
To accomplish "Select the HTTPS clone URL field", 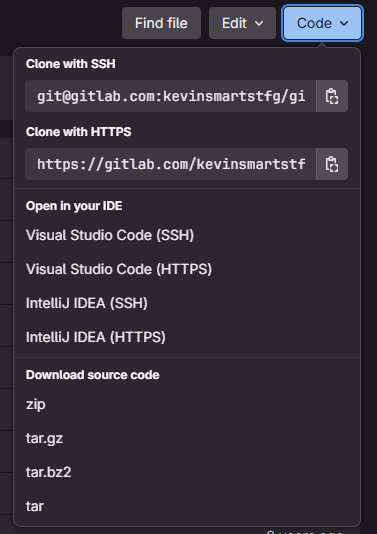I will point(171,164).
